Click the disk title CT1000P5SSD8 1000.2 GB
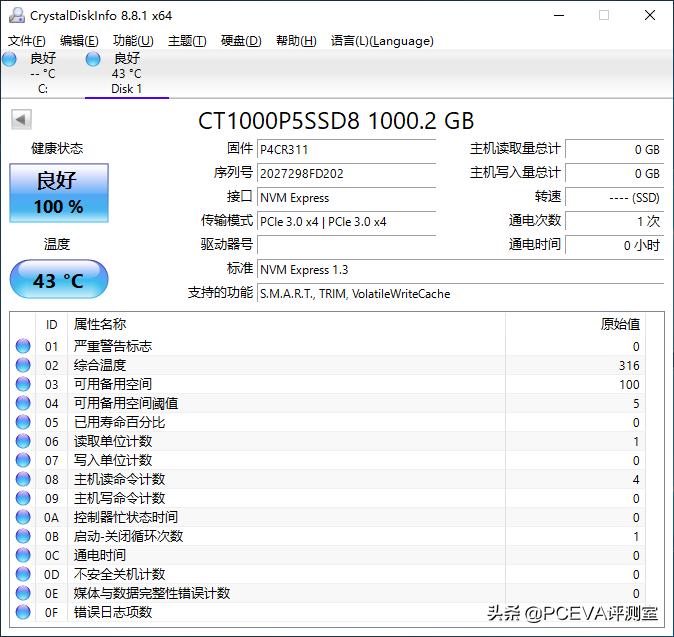674x637 pixels. tap(336, 120)
